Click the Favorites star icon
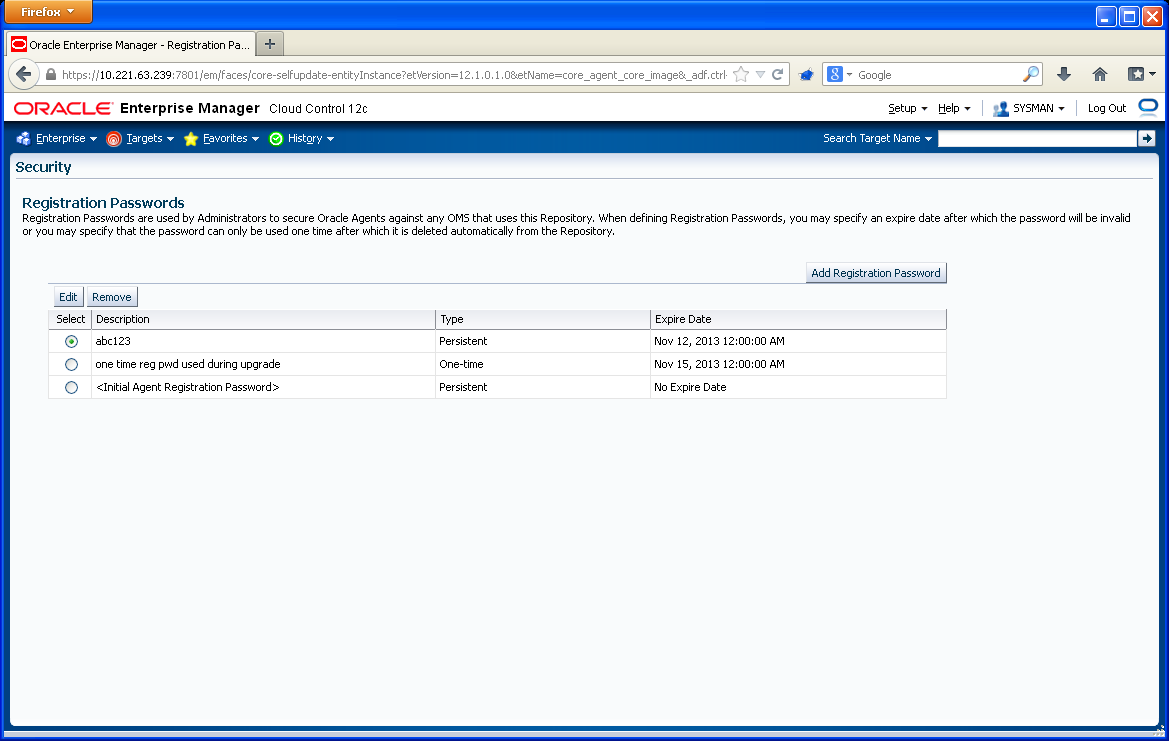Image resolution: width=1169 pixels, height=741 pixels. pyautogui.click(x=191, y=139)
